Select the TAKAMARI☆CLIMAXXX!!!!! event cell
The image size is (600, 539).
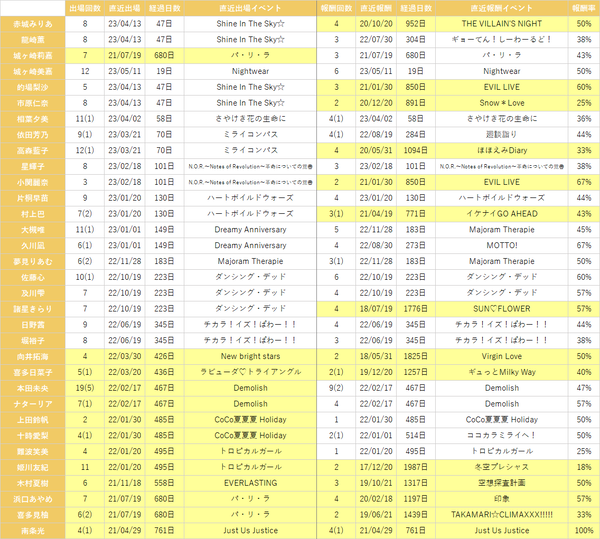coord(502,515)
